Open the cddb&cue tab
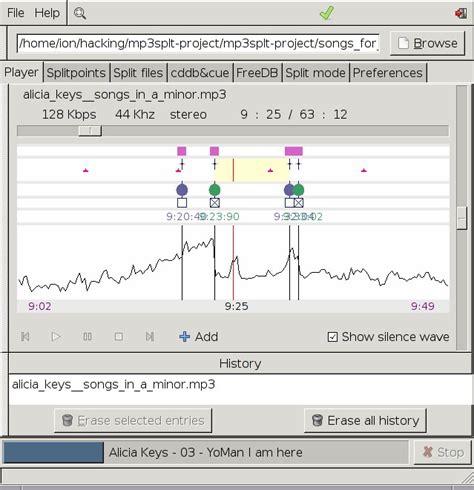474x490 pixels. 200,73
